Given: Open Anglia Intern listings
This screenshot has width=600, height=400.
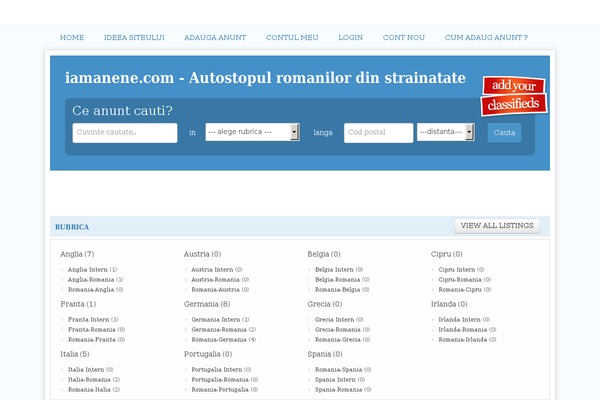Looking at the screenshot, I should (92, 269).
